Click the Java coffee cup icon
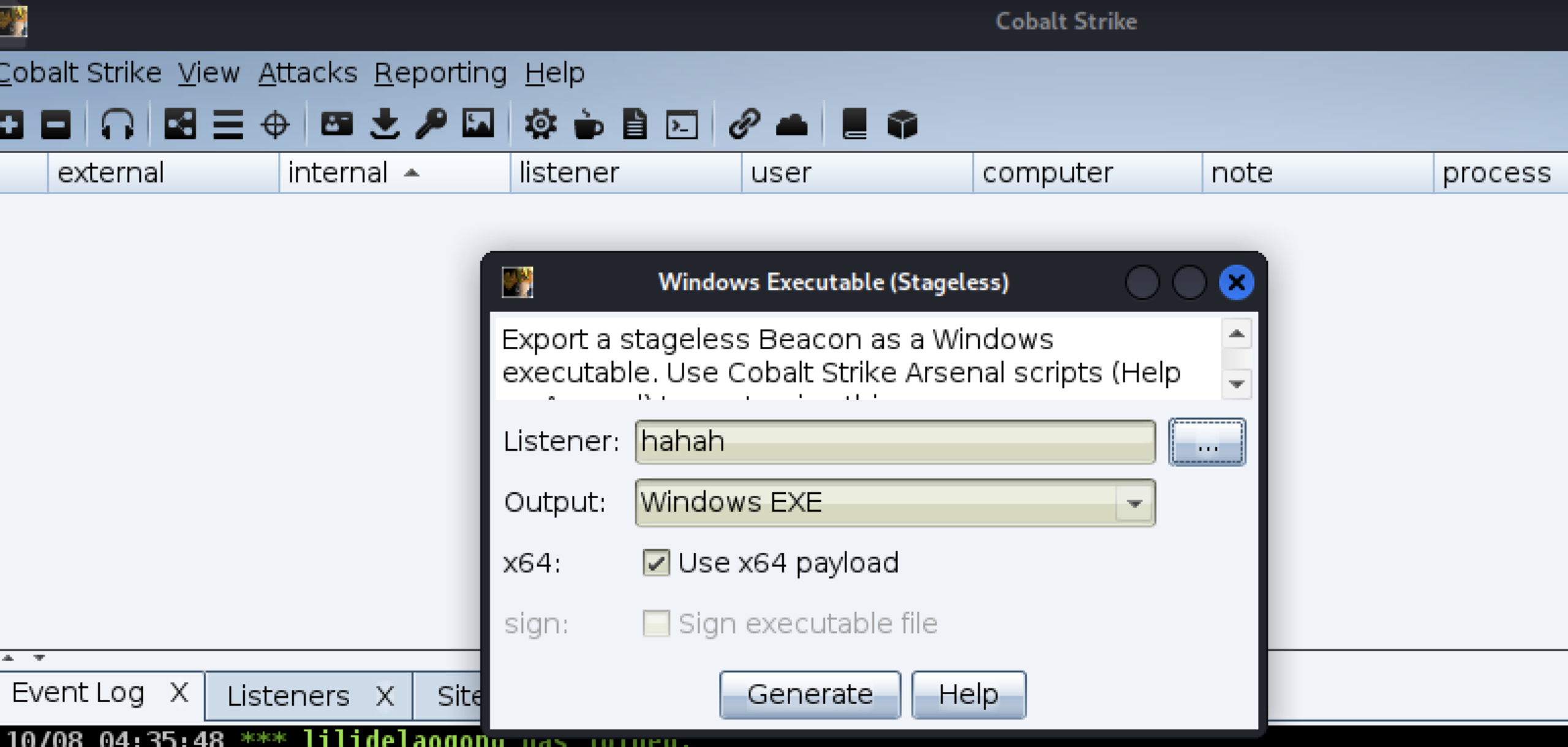 click(588, 124)
